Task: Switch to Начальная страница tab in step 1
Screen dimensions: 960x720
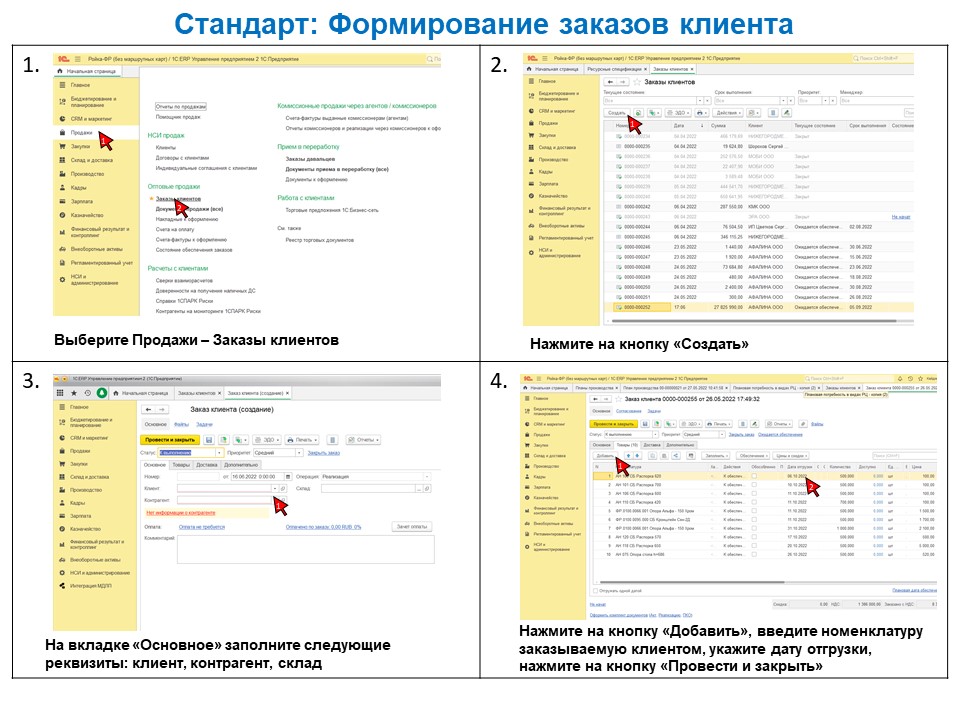Action: pyautogui.click(x=87, y=72)
